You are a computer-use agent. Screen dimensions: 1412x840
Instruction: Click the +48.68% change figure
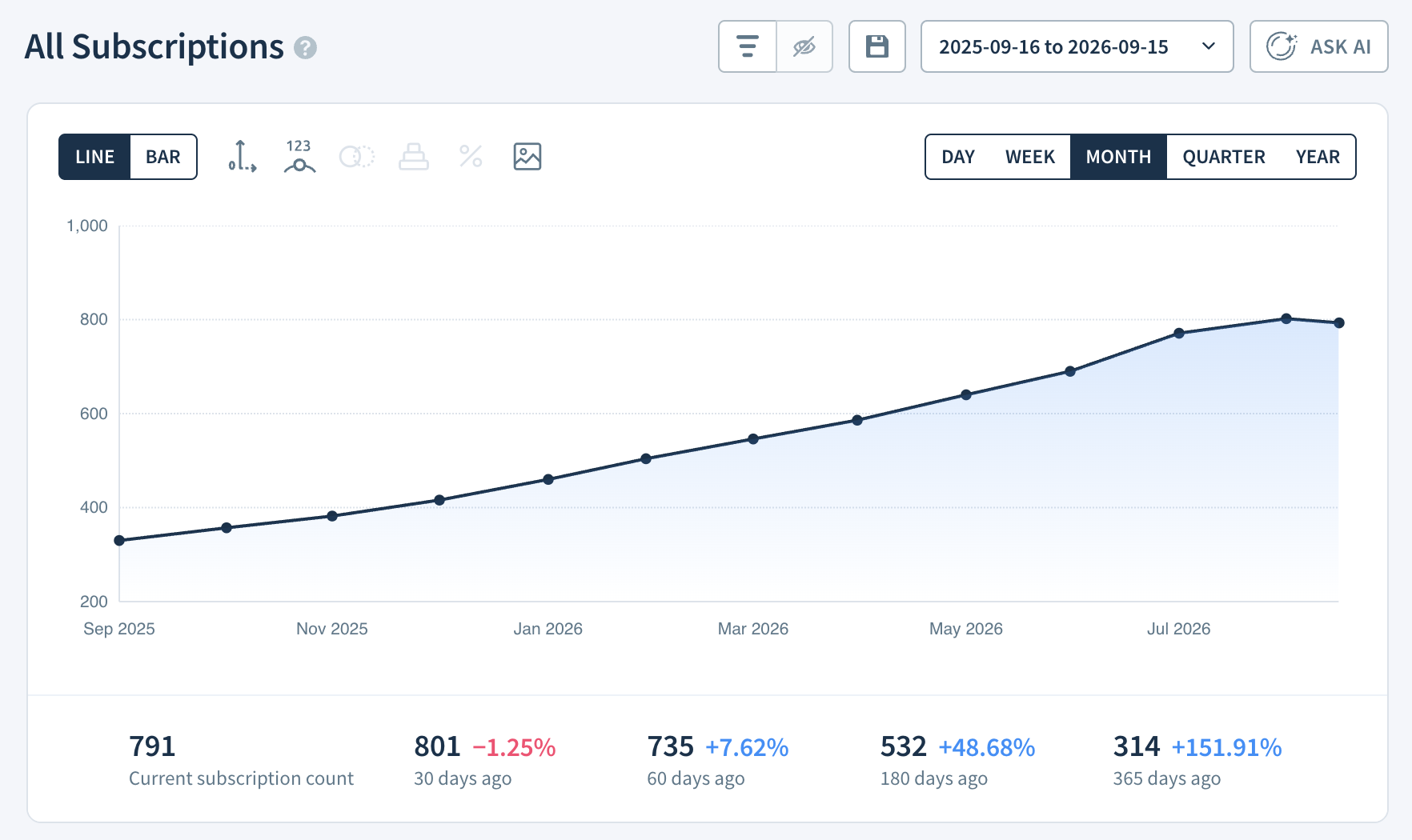click(x=986, y=747)
